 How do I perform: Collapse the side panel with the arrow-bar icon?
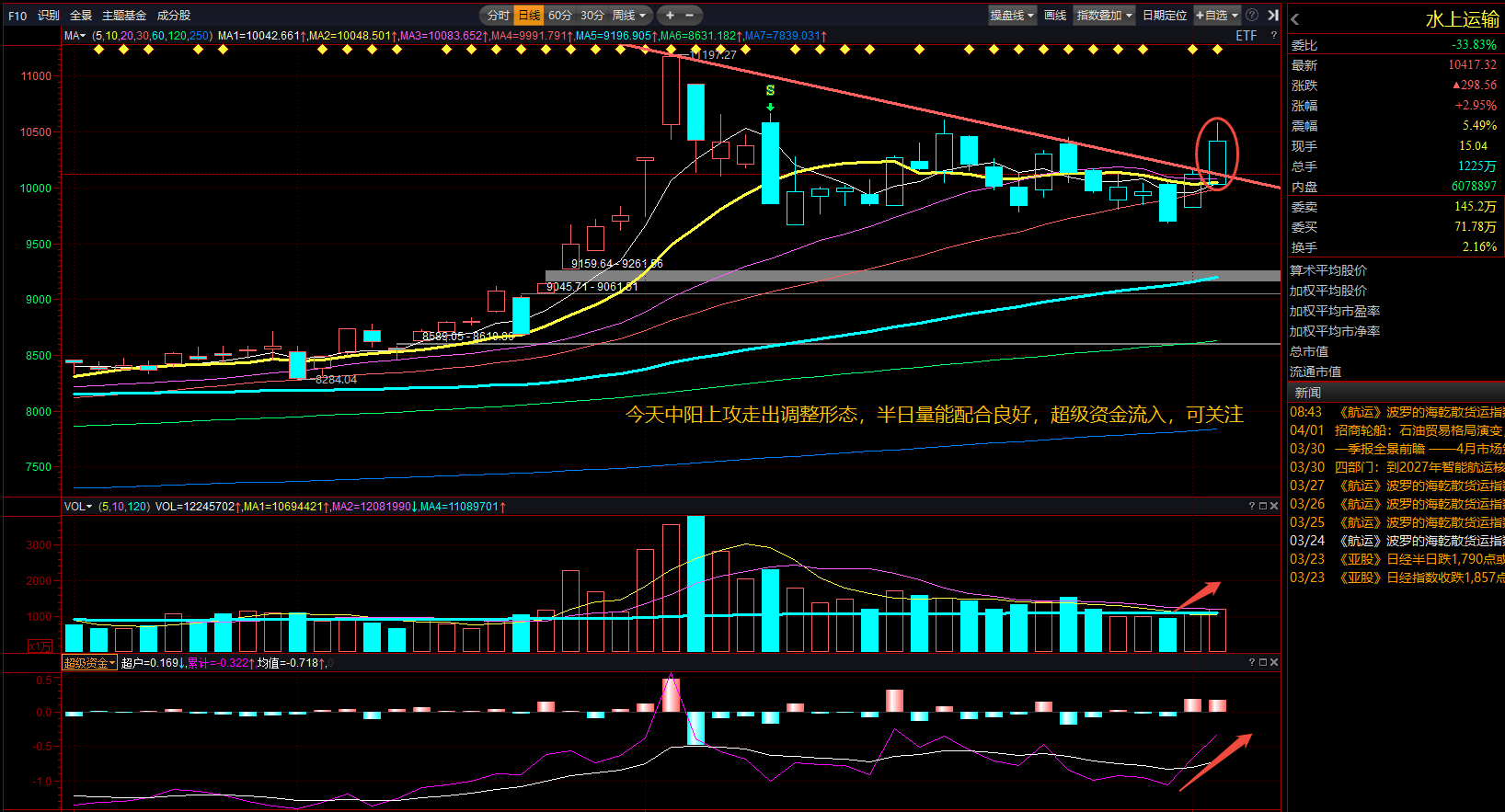tap(1273, 15)
